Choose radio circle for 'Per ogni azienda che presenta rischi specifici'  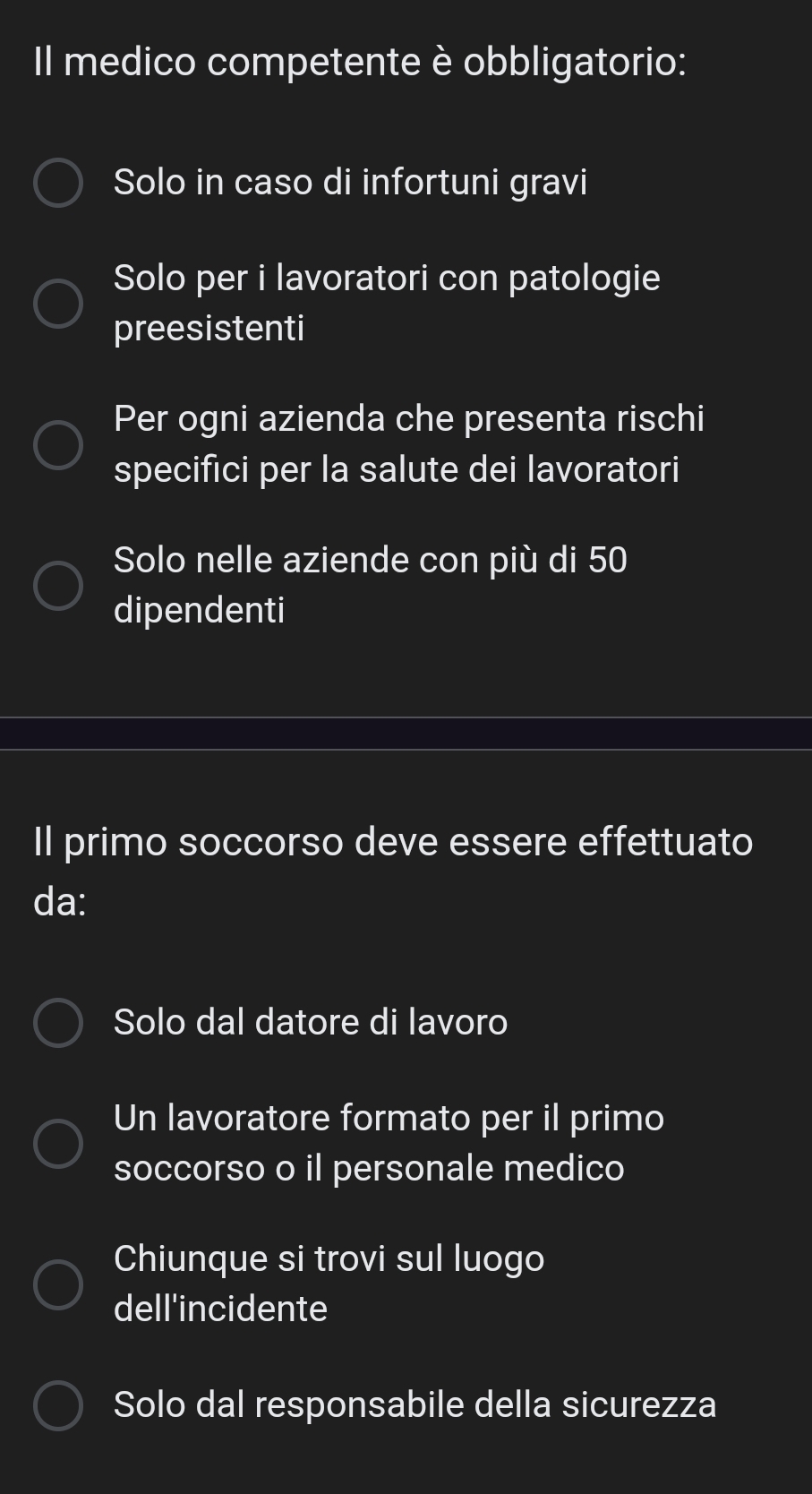tap(58, 444)
